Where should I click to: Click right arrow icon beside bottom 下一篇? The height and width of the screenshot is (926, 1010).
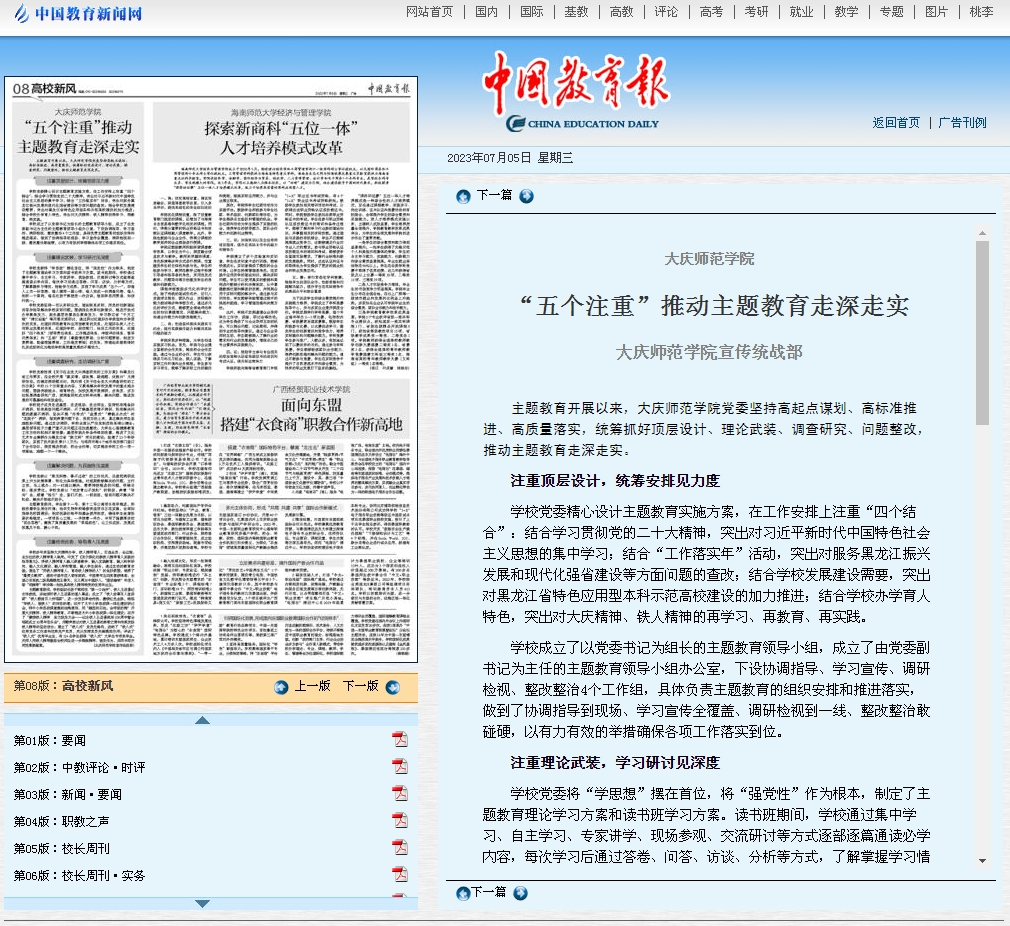(520, 893)
